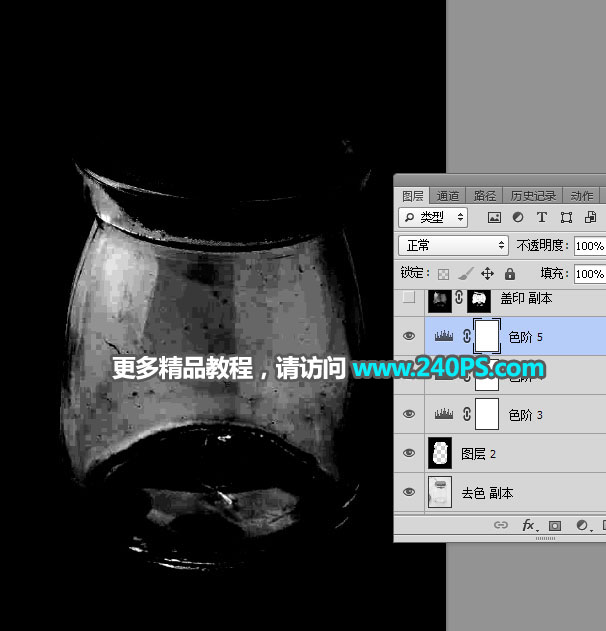This screenshot has width=606, height=631.
Task: Select the 色阶 3 layer mask
Action: (x=487, y=414)
